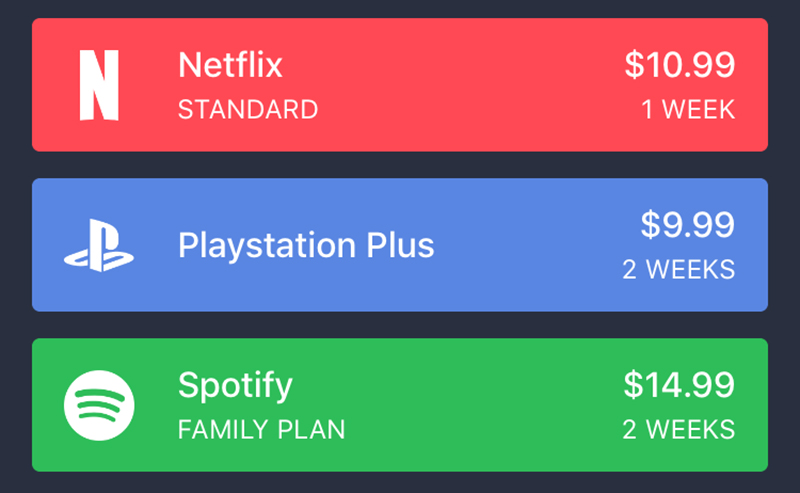
Task: Click the 2 WEEKS label on Playstation Plus
Action: tap(679, 269)
